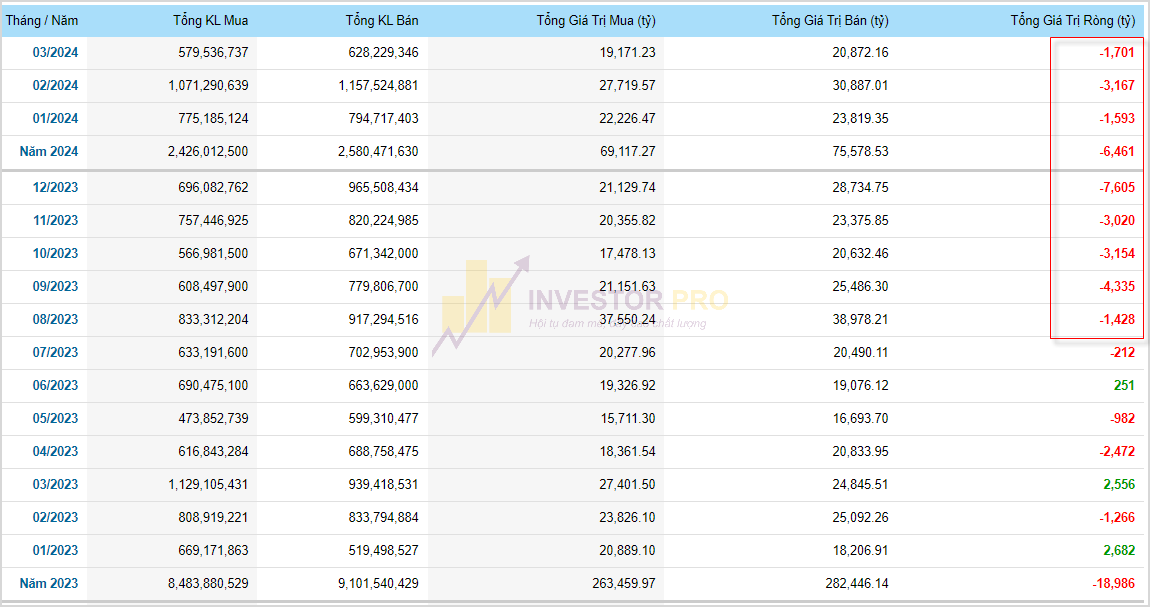Click the Tổng Giá Trị Bán (tỷ) header
This screenshot has height=607, width=1150.
(x=830, y=20)
